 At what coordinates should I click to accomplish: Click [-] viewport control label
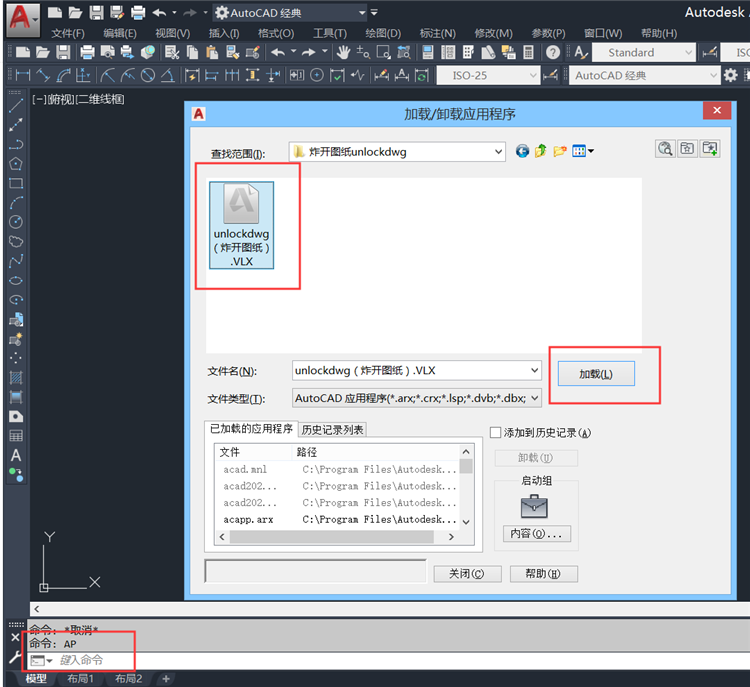point(38,100)
